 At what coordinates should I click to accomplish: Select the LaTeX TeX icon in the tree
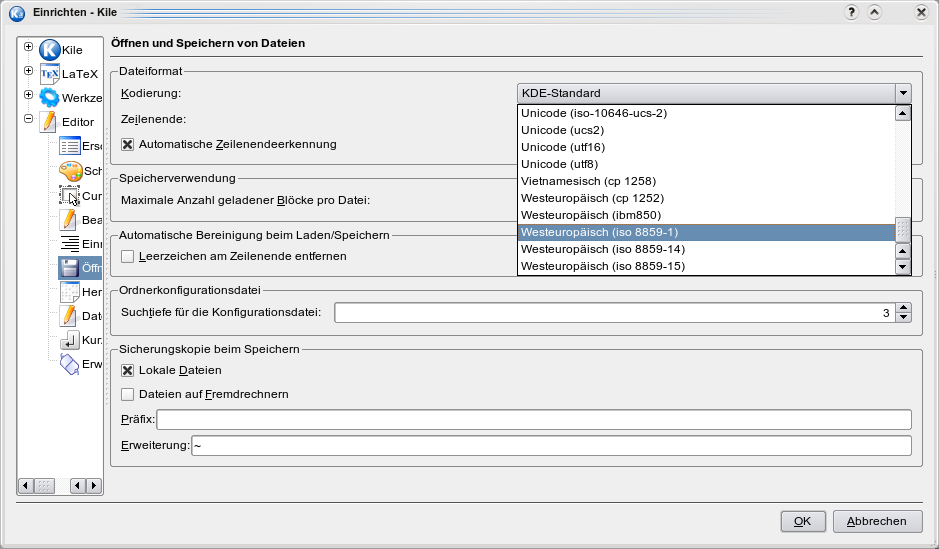tap(50, 74)
